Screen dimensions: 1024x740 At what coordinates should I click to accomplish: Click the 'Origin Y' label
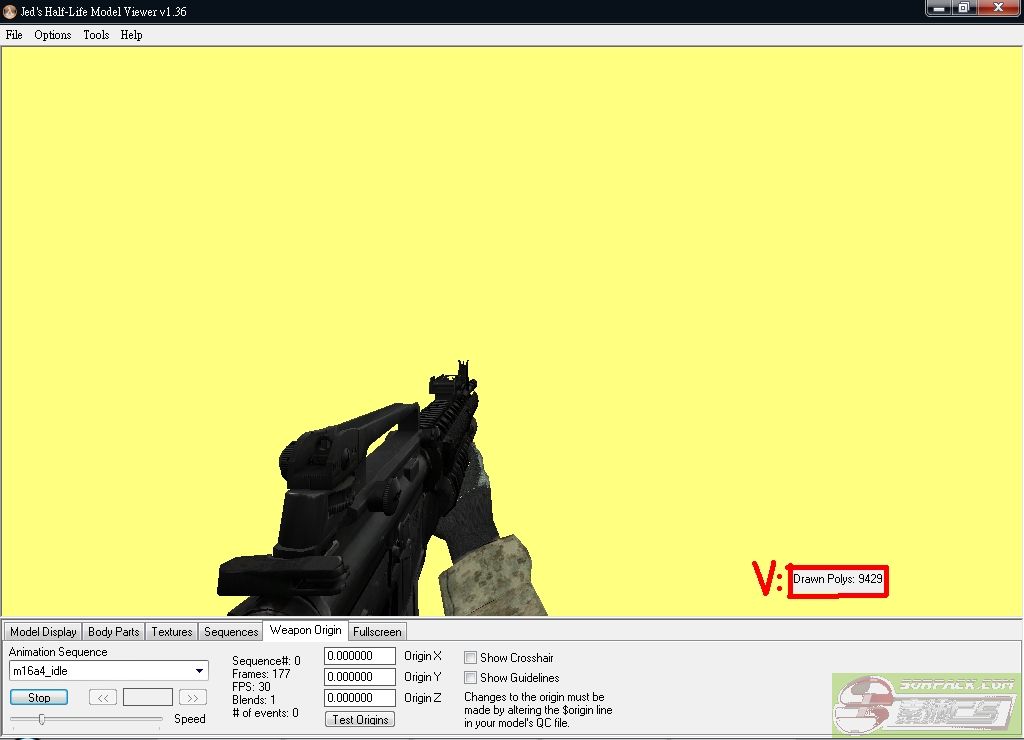click(x=423, y=677)
